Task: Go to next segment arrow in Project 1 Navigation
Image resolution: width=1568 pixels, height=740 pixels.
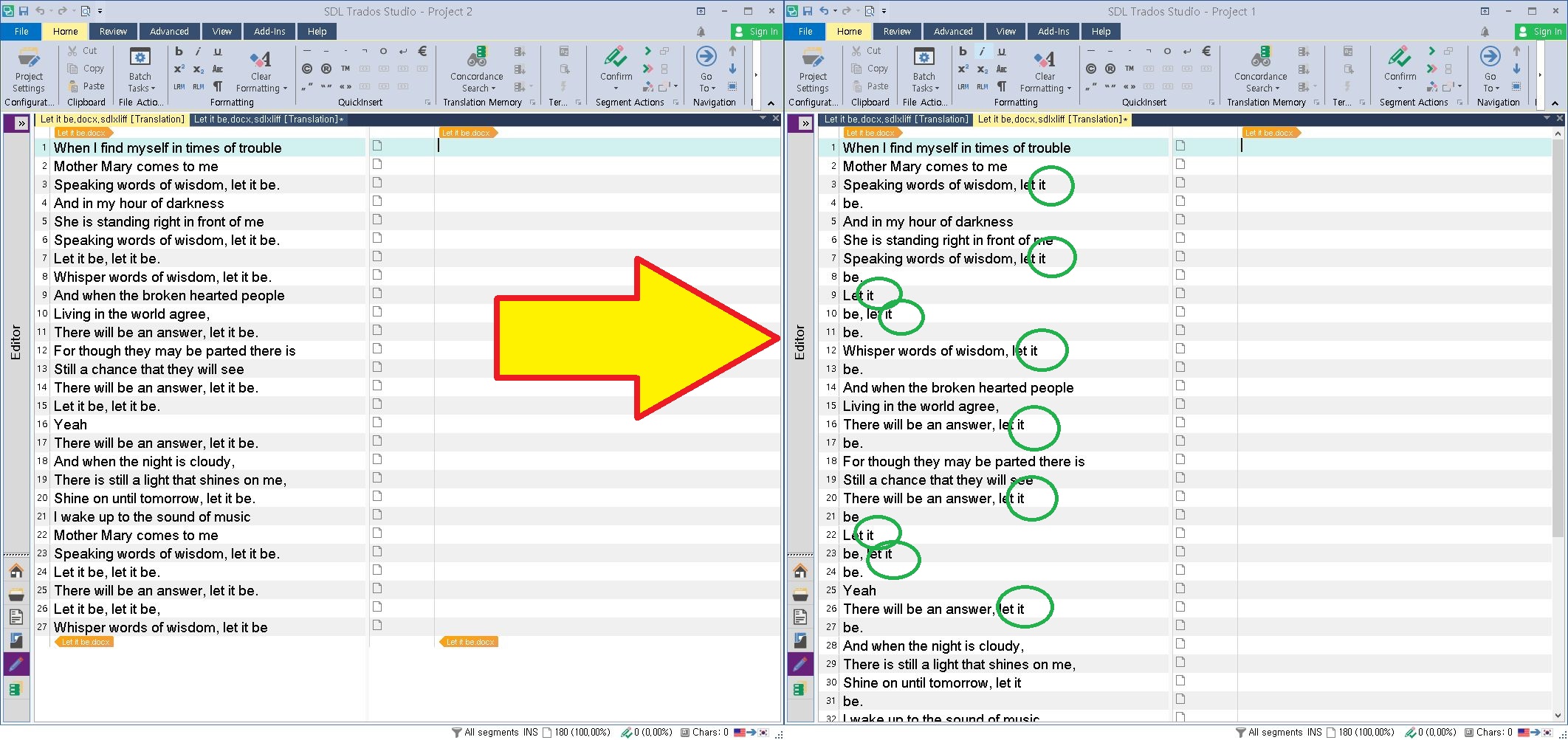Action: click(x=1516, y=69)
